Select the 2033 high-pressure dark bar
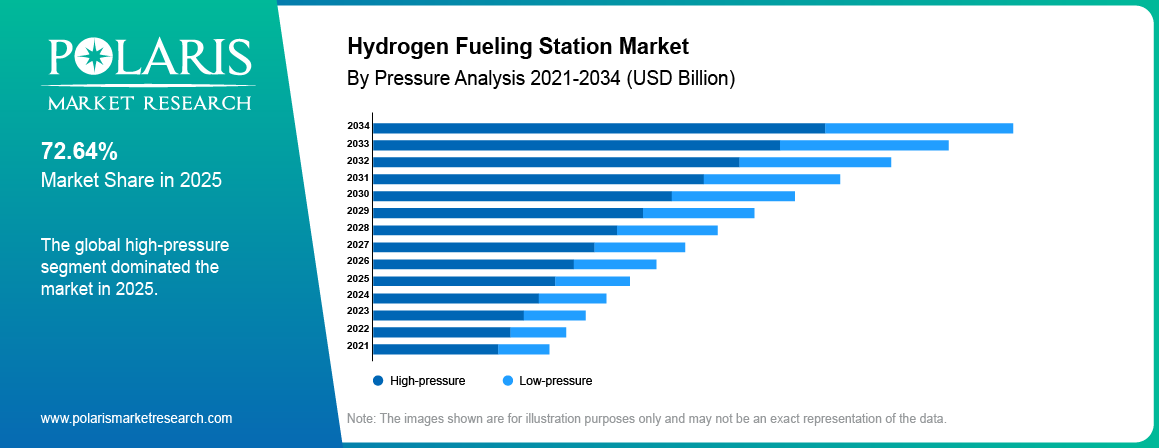Screen dimensions: 1159x448 (577, 146)
